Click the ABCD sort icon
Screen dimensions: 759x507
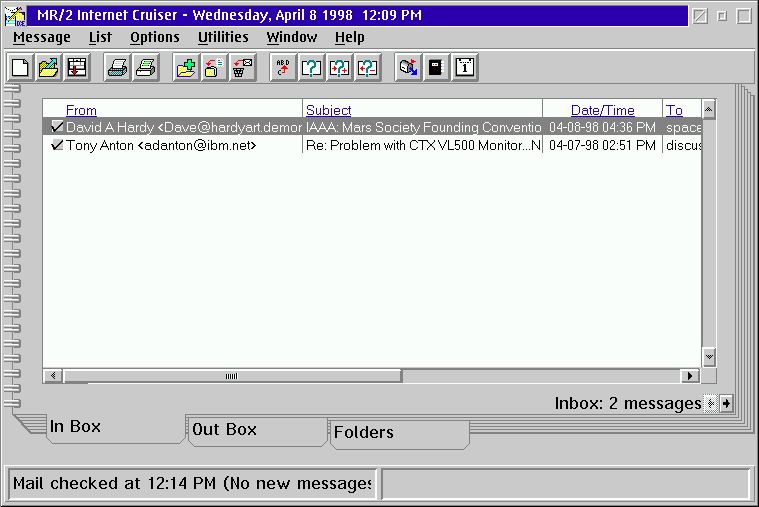(283, 67)
